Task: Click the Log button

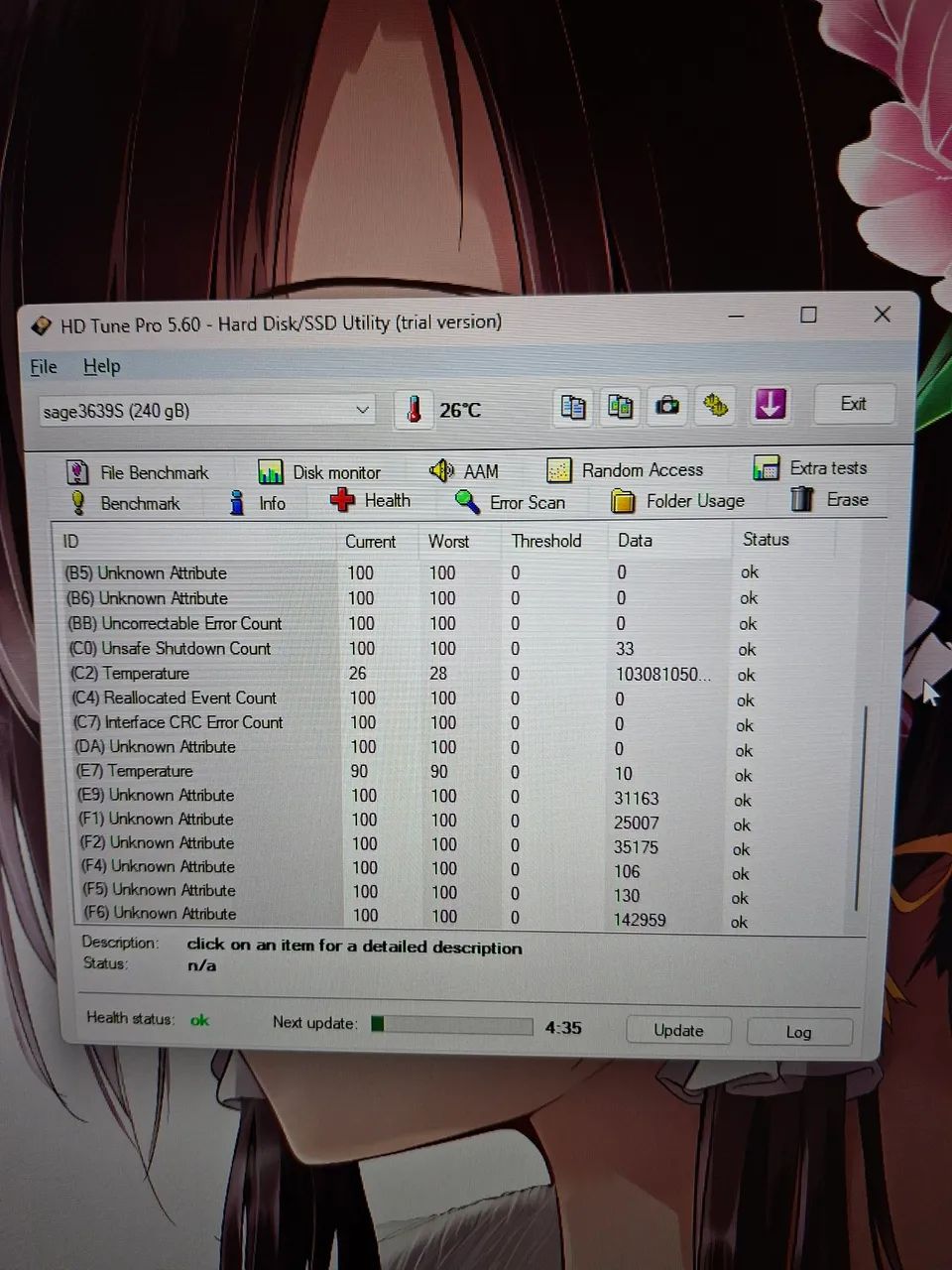Action: (x=799, y=1032)
